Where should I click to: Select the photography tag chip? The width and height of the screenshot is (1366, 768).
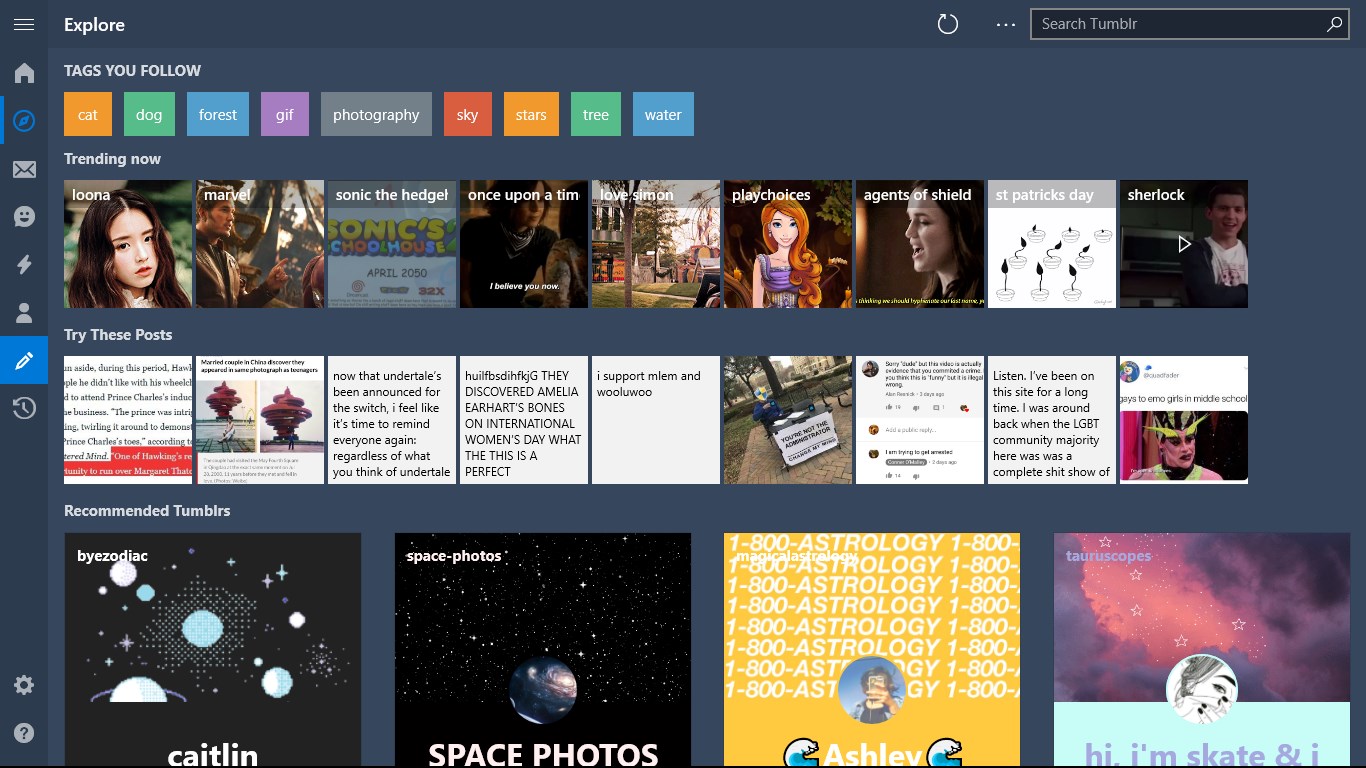(376, 114)
